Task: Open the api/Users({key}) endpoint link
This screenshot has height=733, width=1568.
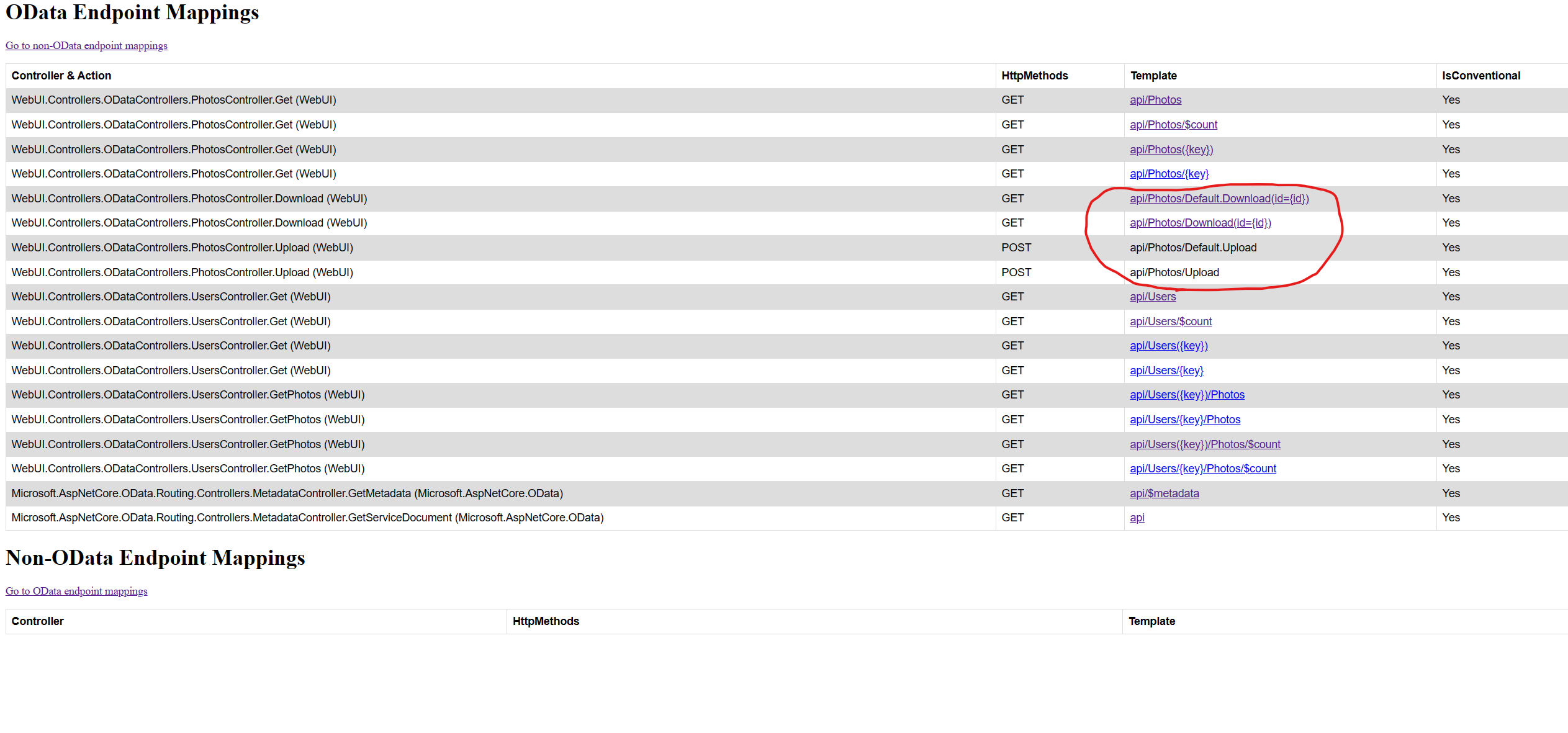Action: coord(1168,345)
